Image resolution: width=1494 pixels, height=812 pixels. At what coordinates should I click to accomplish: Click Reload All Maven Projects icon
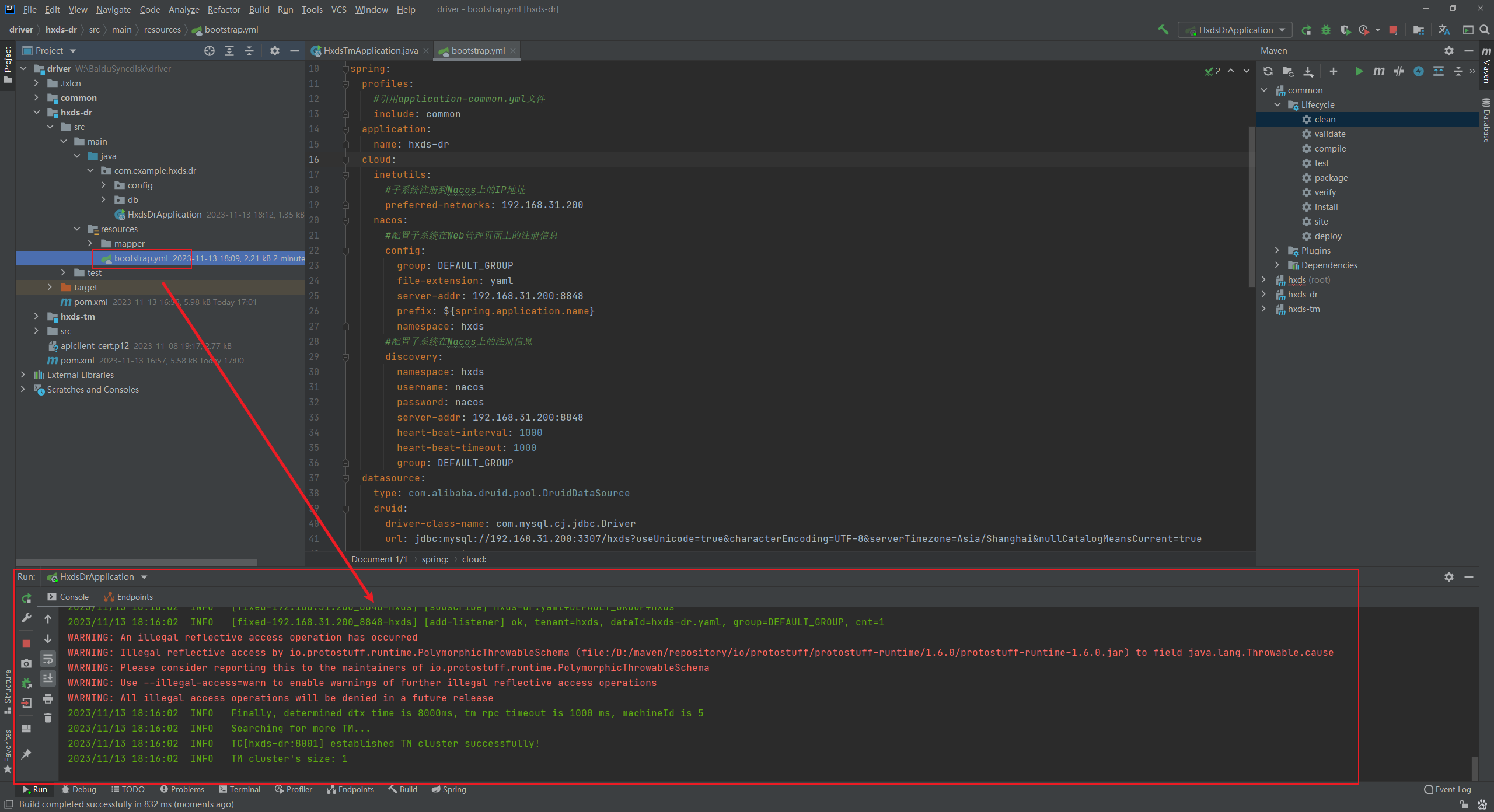(x=1268, y=71)
